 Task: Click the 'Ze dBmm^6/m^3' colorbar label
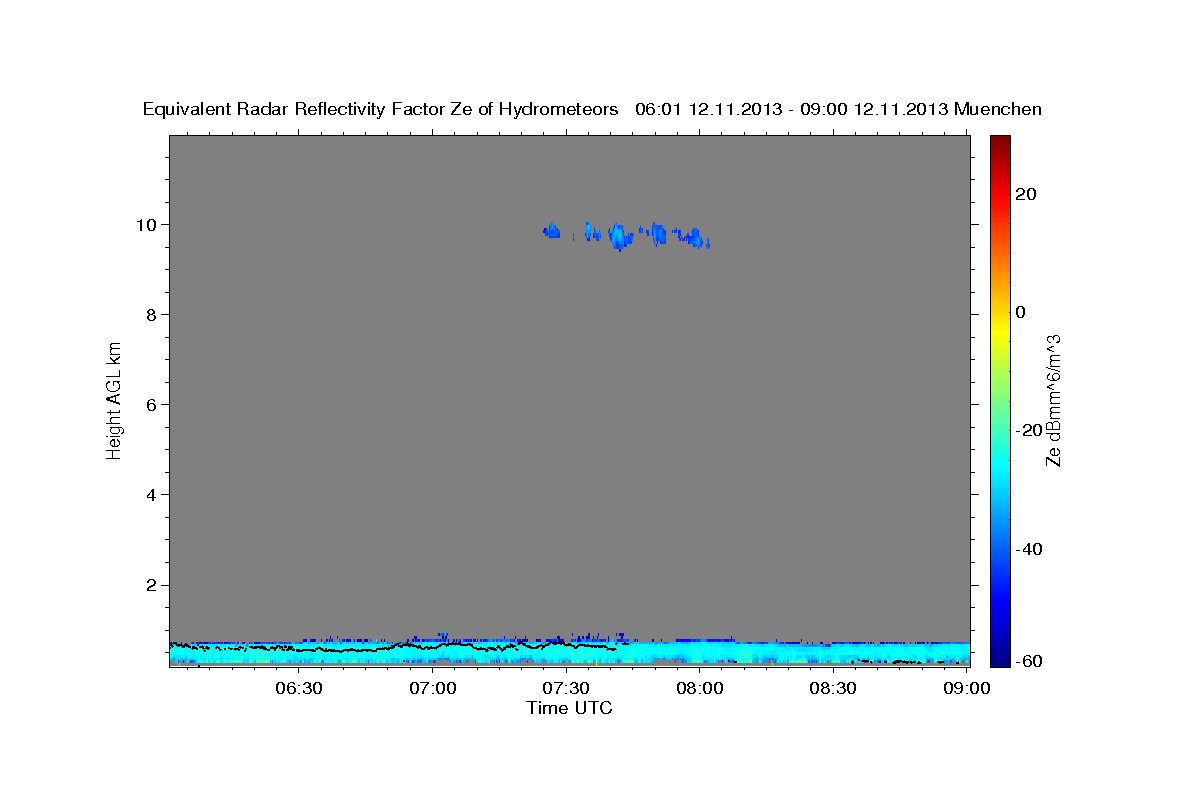1053,400
